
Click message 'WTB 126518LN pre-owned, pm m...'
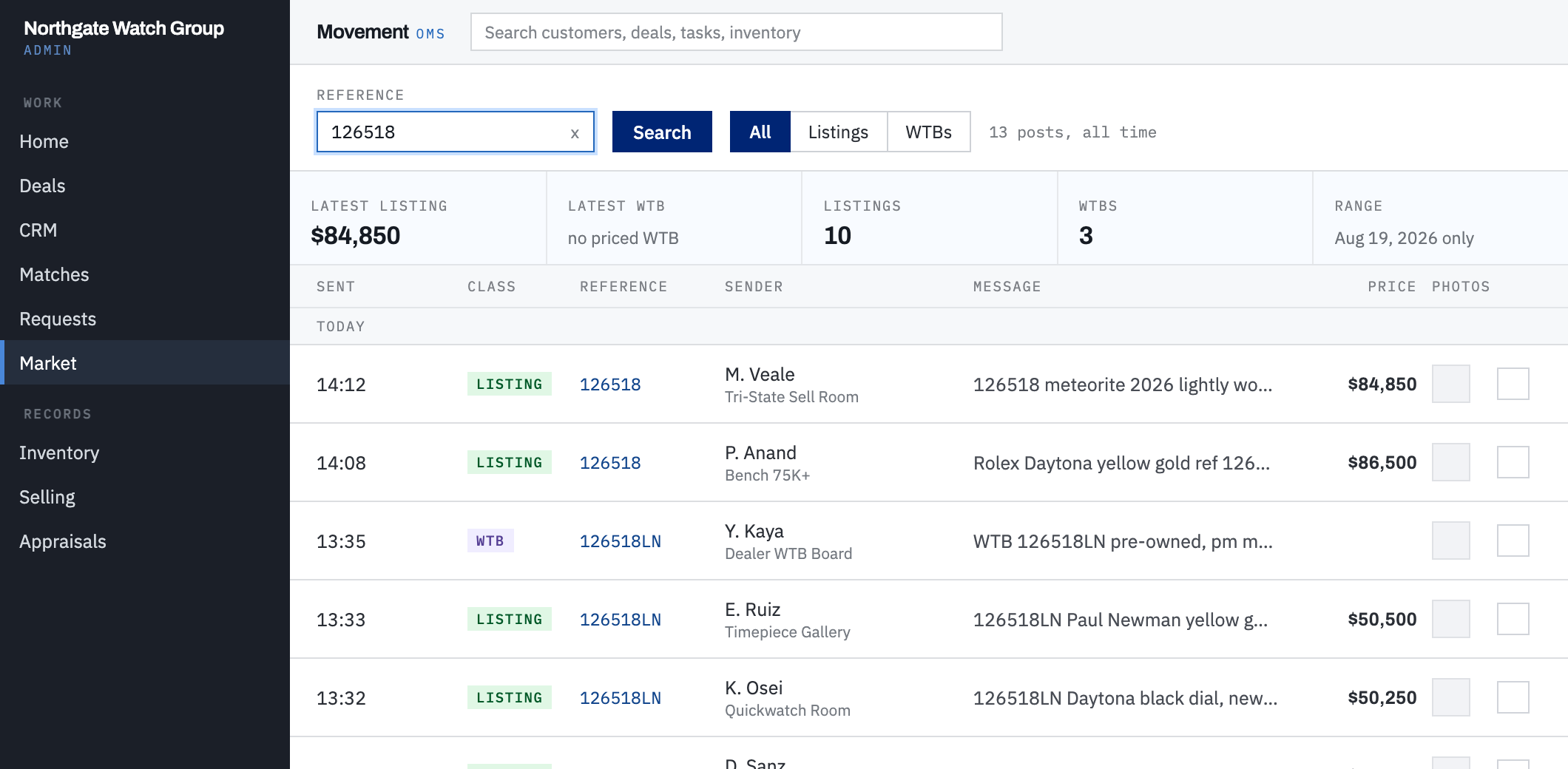coord(1123,541)
